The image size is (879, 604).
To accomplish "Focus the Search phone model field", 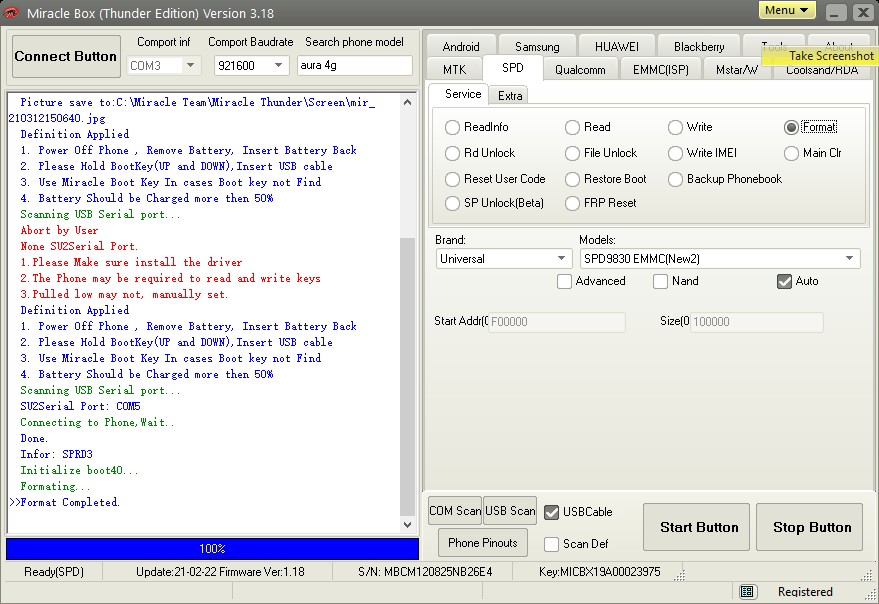I will pyautogui.click(x=354, y=66).
